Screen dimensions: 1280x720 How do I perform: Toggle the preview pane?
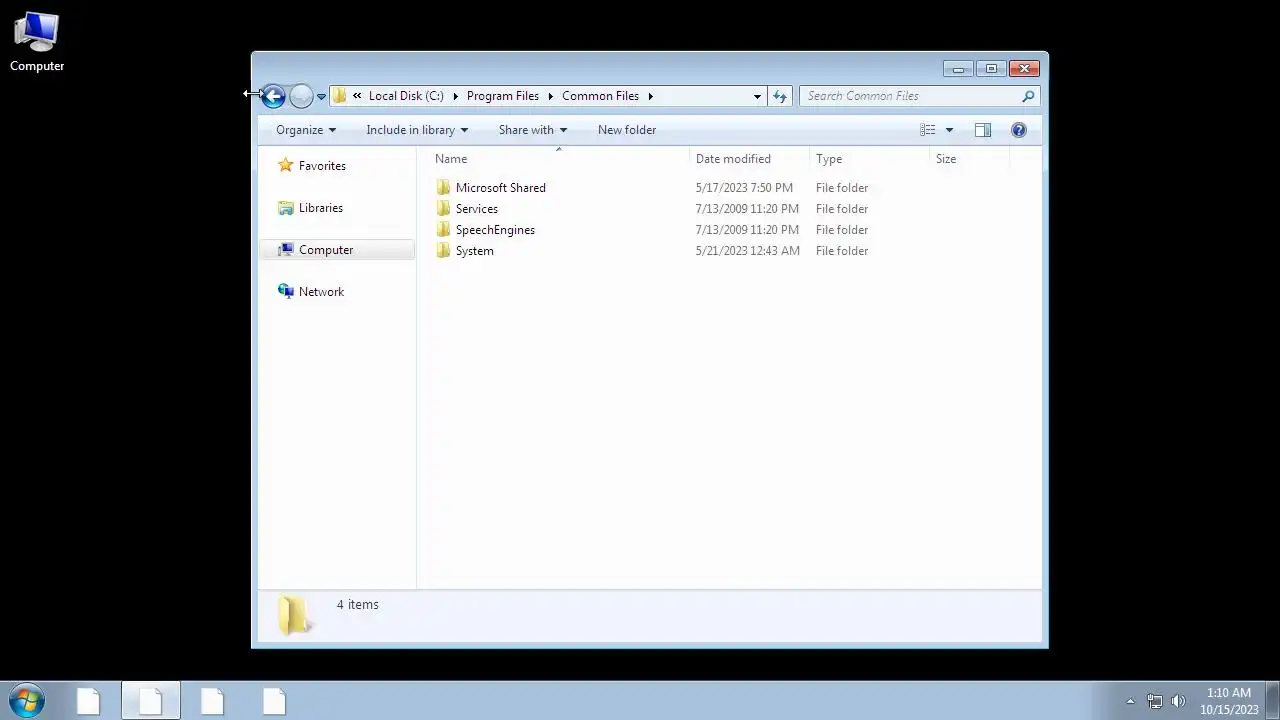pyautogui.click(x=983, y=130)
